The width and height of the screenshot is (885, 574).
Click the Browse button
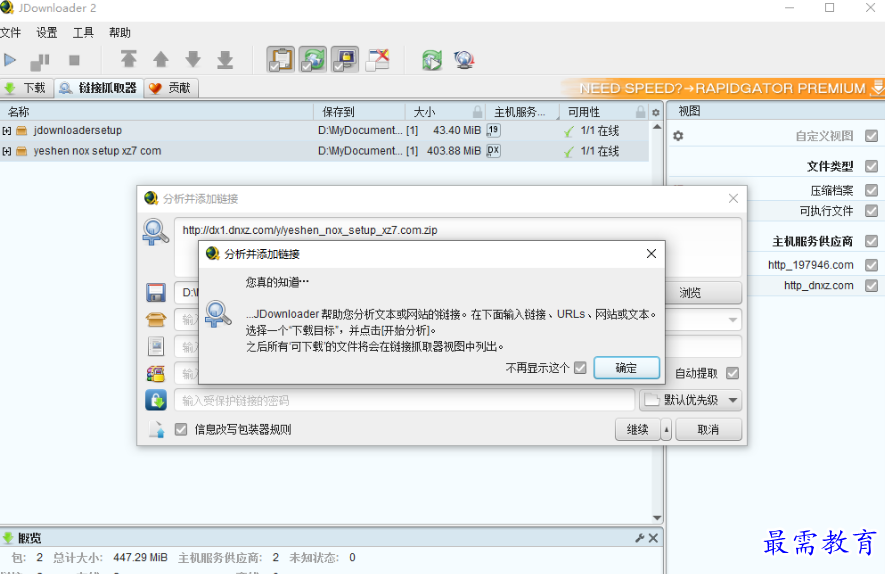tap(704, 292)
